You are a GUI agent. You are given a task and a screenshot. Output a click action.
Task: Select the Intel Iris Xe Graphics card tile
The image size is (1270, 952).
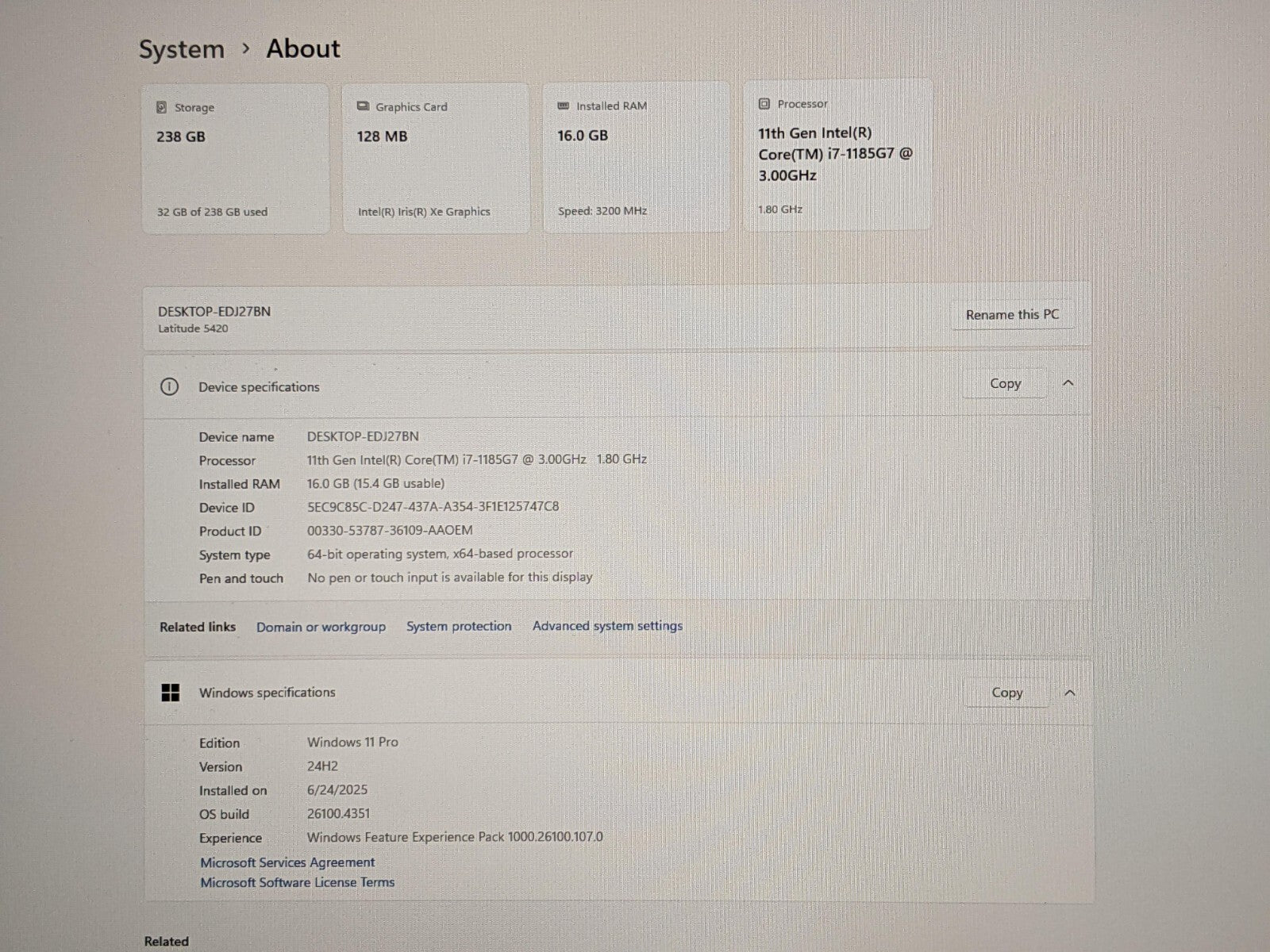(435, 159)
